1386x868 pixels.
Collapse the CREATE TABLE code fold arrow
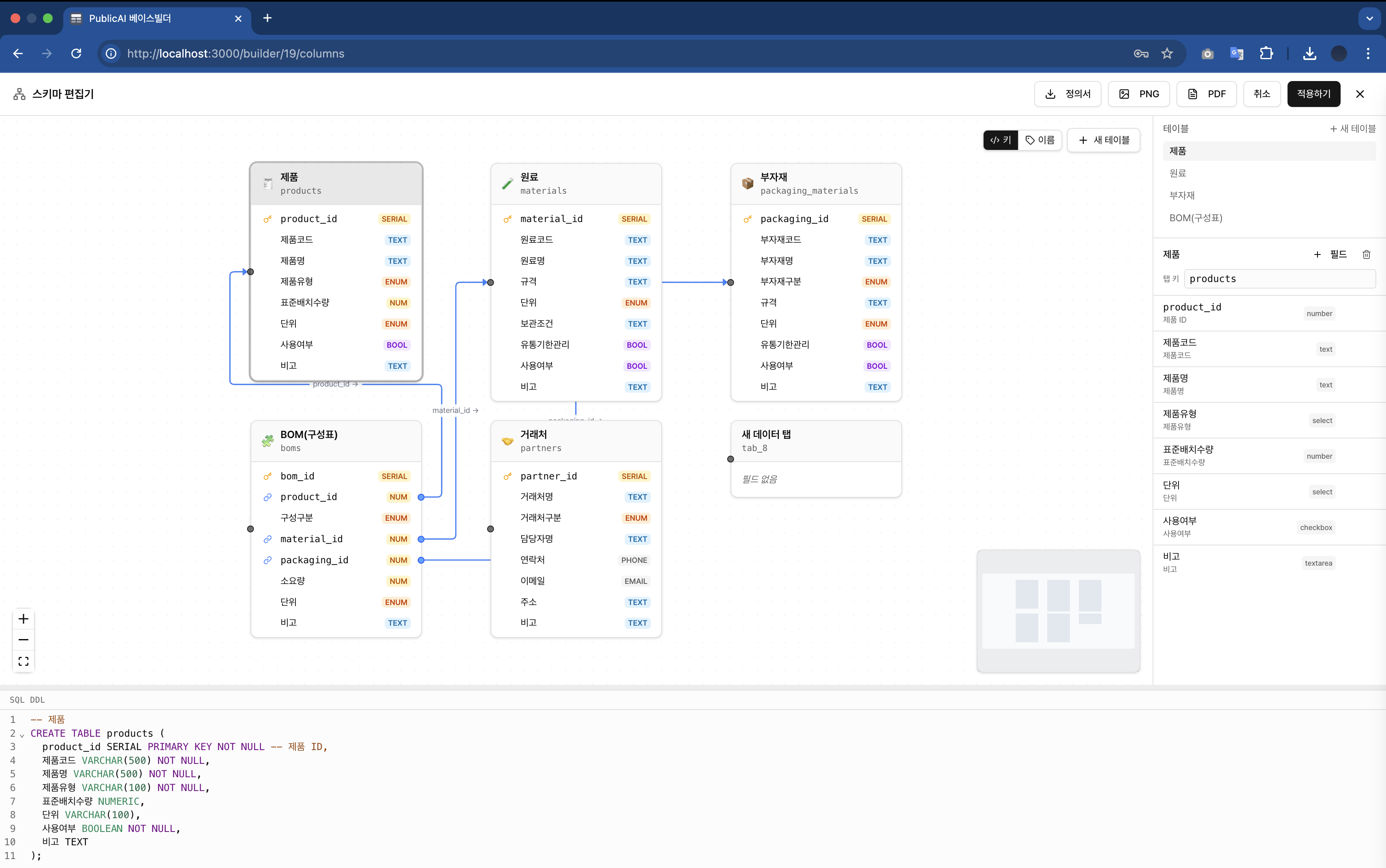pos(22,735)
